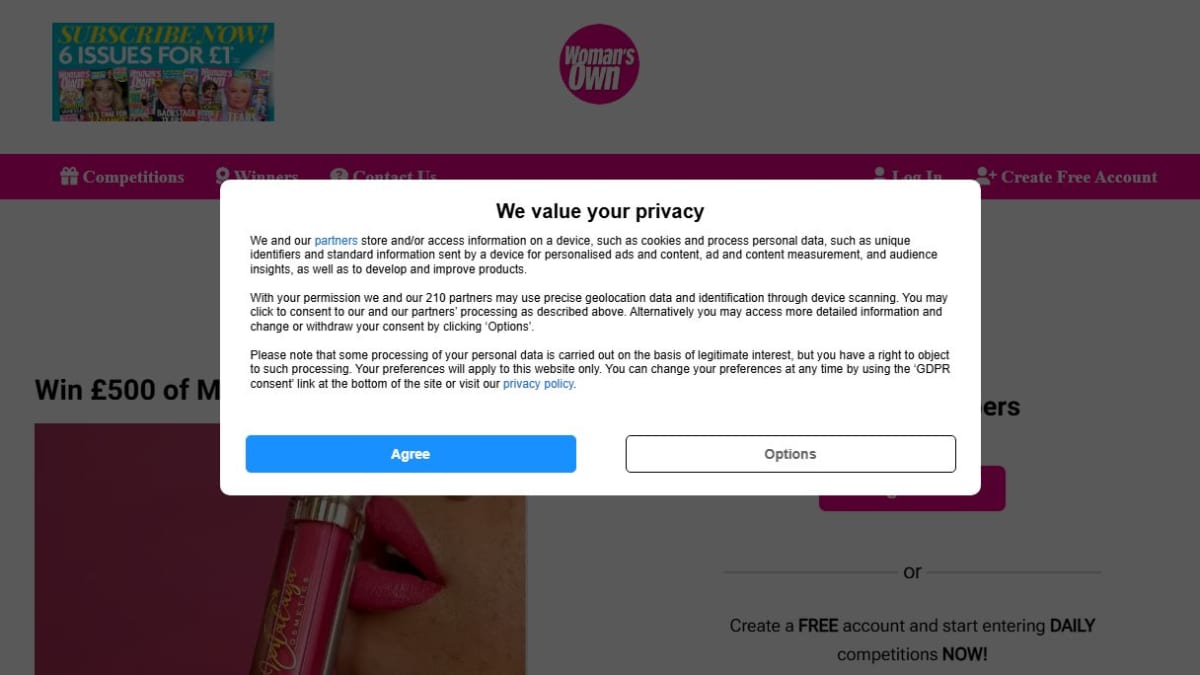This screenshot has width=1200, height=675.
Task: Open privacy Options
Action: [791, 454]
